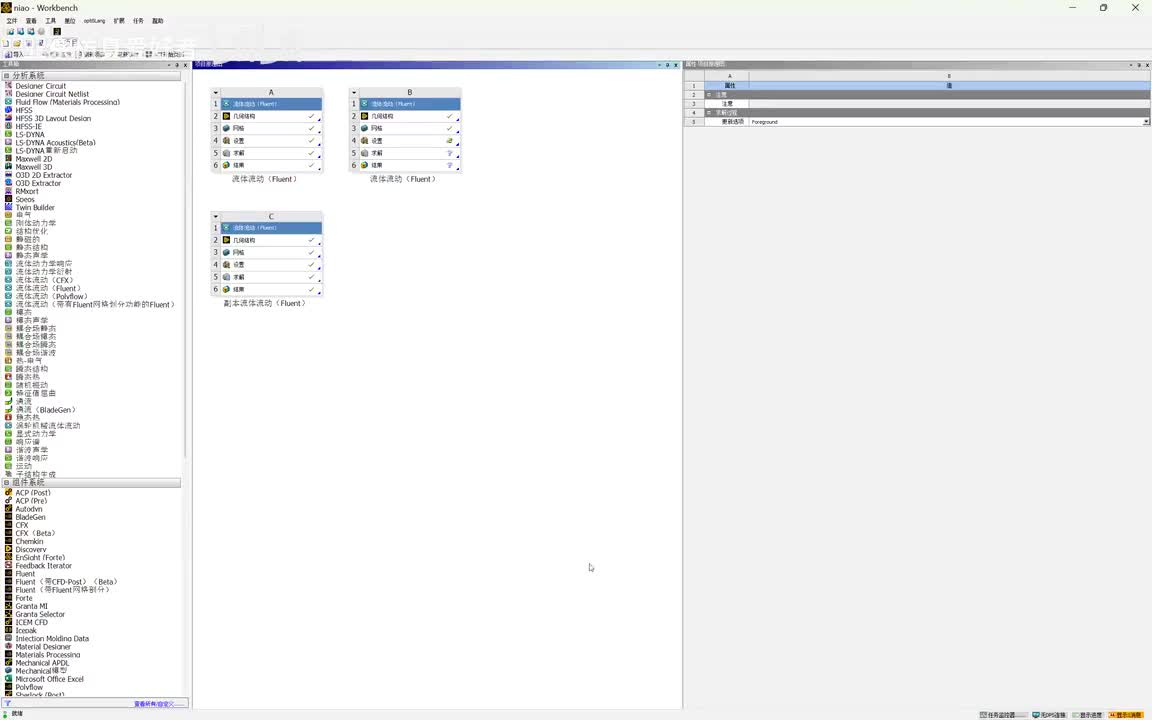The width and height of the screenshot is (1152, 720).
Task: Click the unfulfilled status icon on B 求解
Action: (450, 153)
